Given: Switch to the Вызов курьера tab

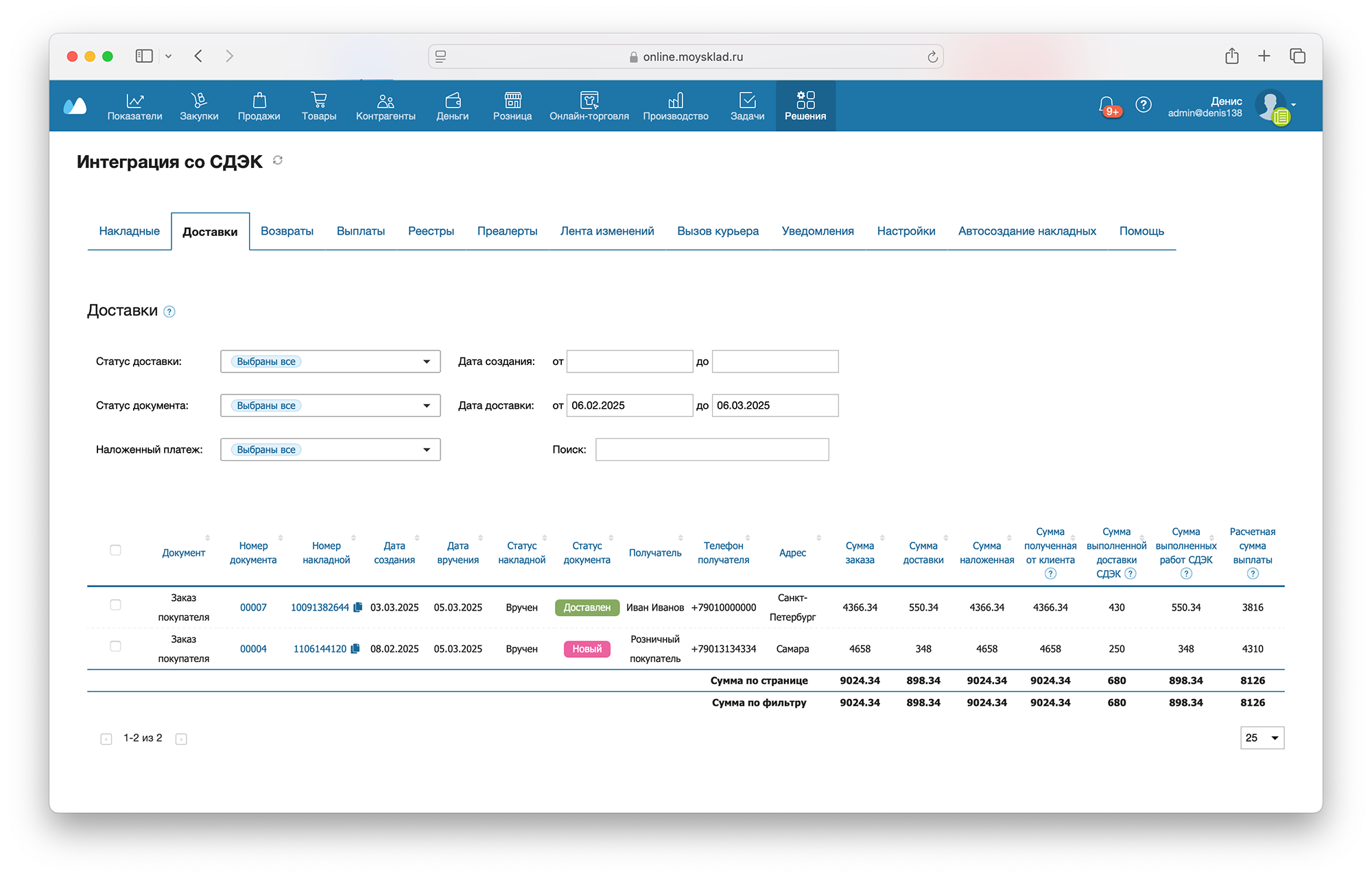Looking at the screenshot, I should click(x=718, y=231).
